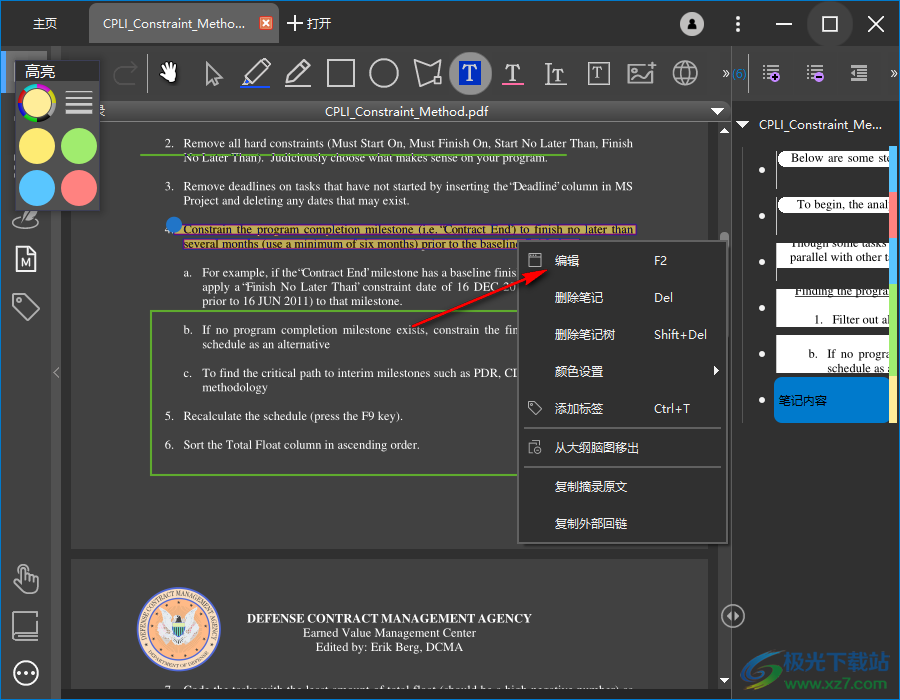Select the 'parallel with other' outline note

pyautogui.click(x=833, y=256)
